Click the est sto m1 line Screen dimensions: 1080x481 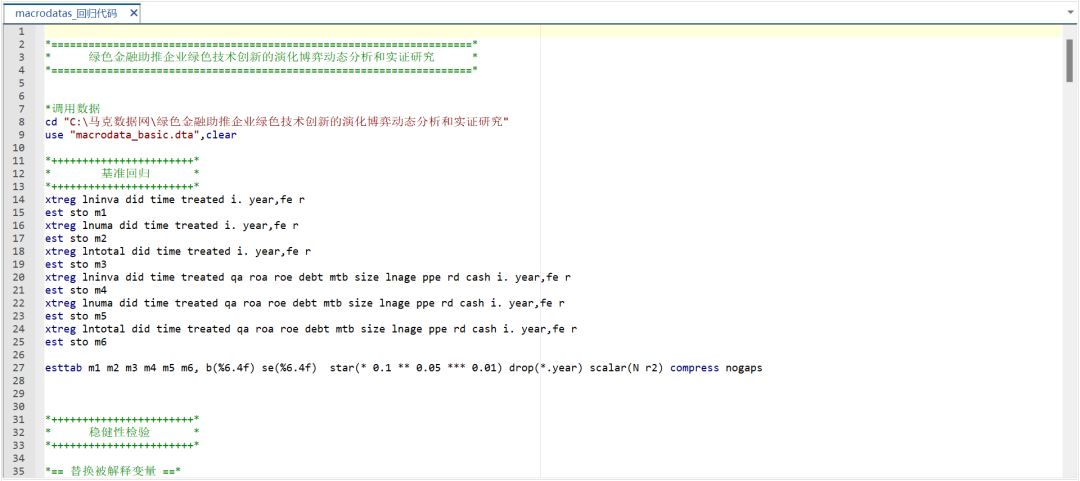pos(76,213)
